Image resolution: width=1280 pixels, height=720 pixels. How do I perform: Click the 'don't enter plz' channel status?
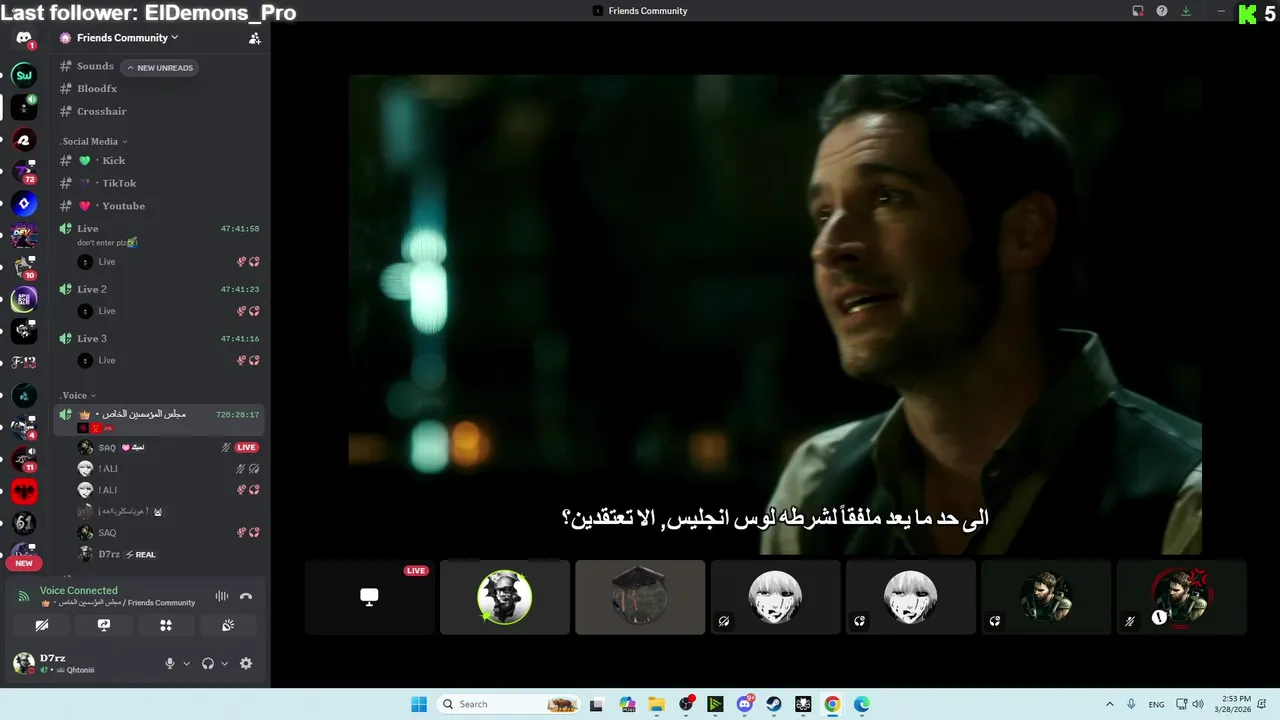pos(106,243)
